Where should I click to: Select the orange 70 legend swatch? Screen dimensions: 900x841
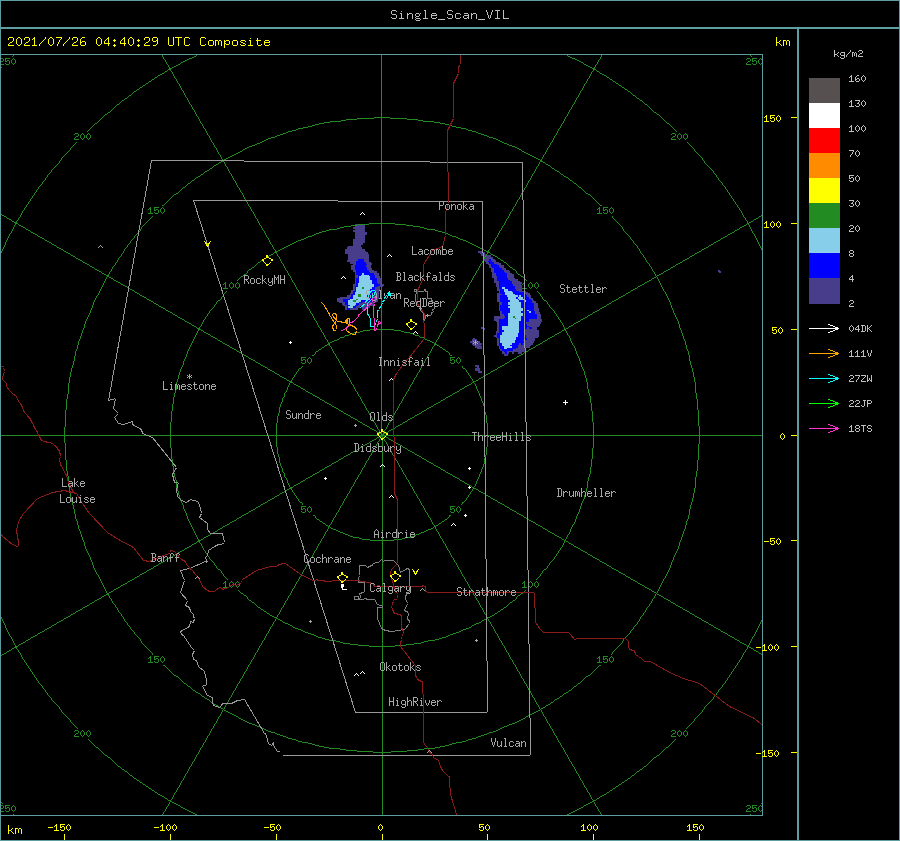point(824,165)
